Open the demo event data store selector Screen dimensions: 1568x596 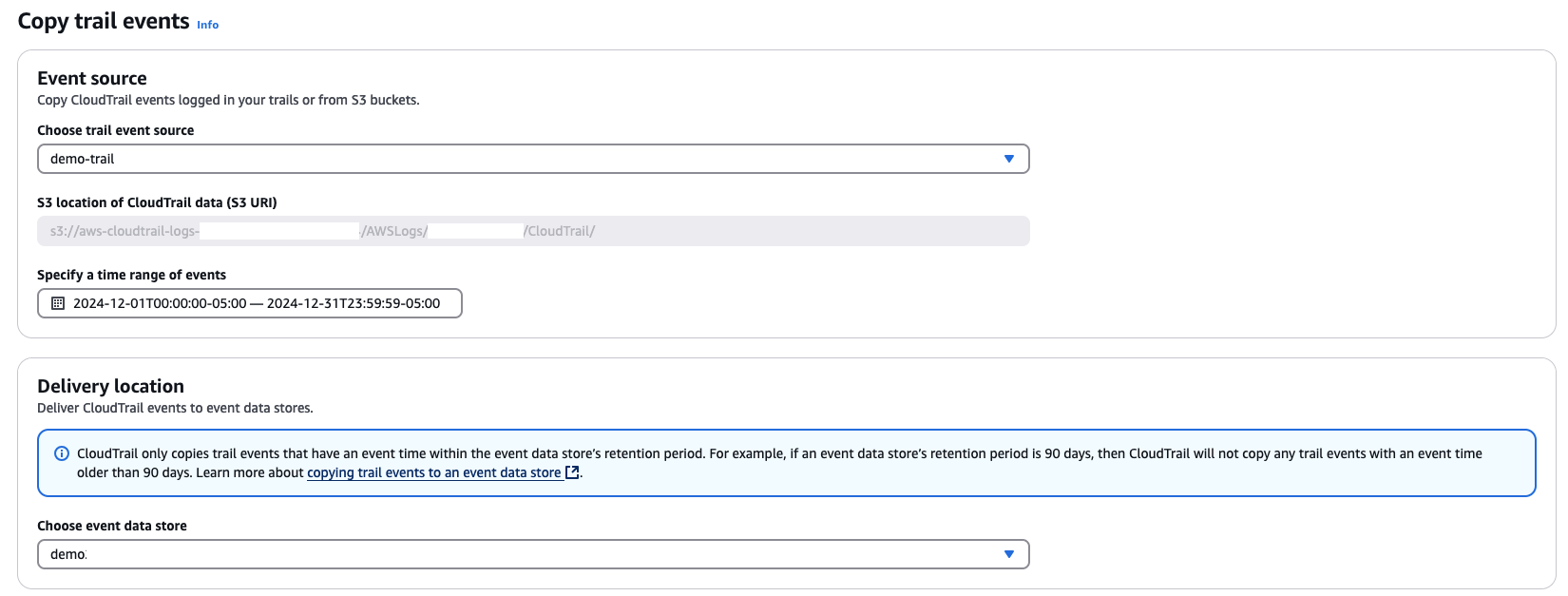[x=533, y=554]
